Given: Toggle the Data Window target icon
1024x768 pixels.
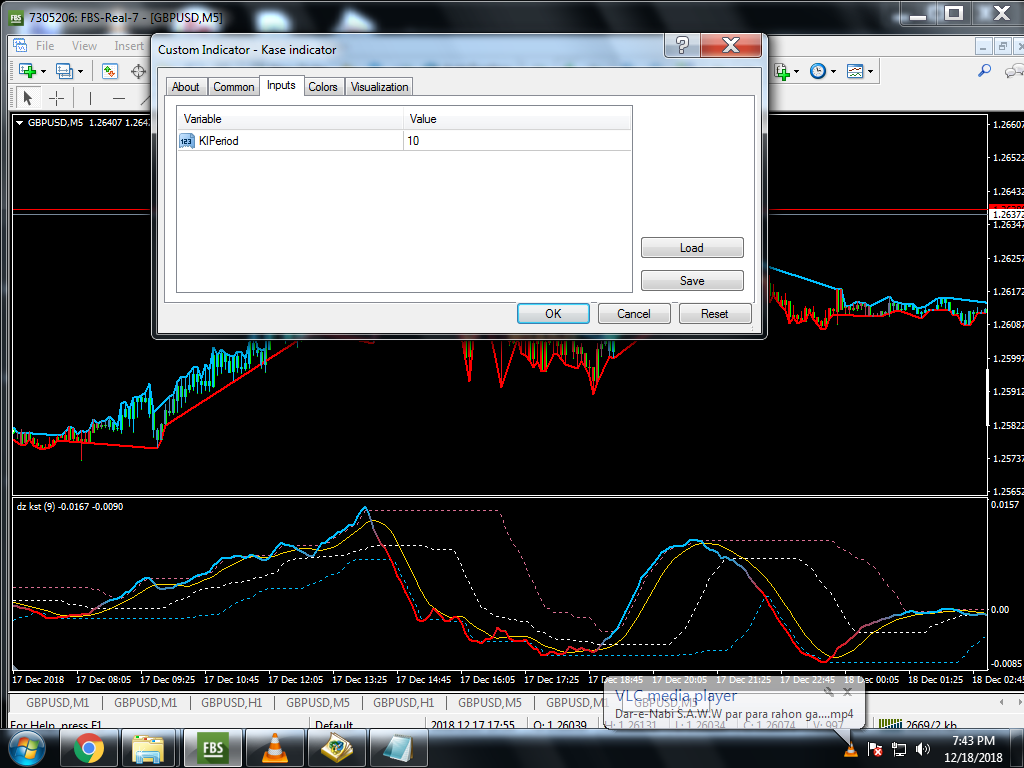Looking at the screenshot, I should pos(138,71).
